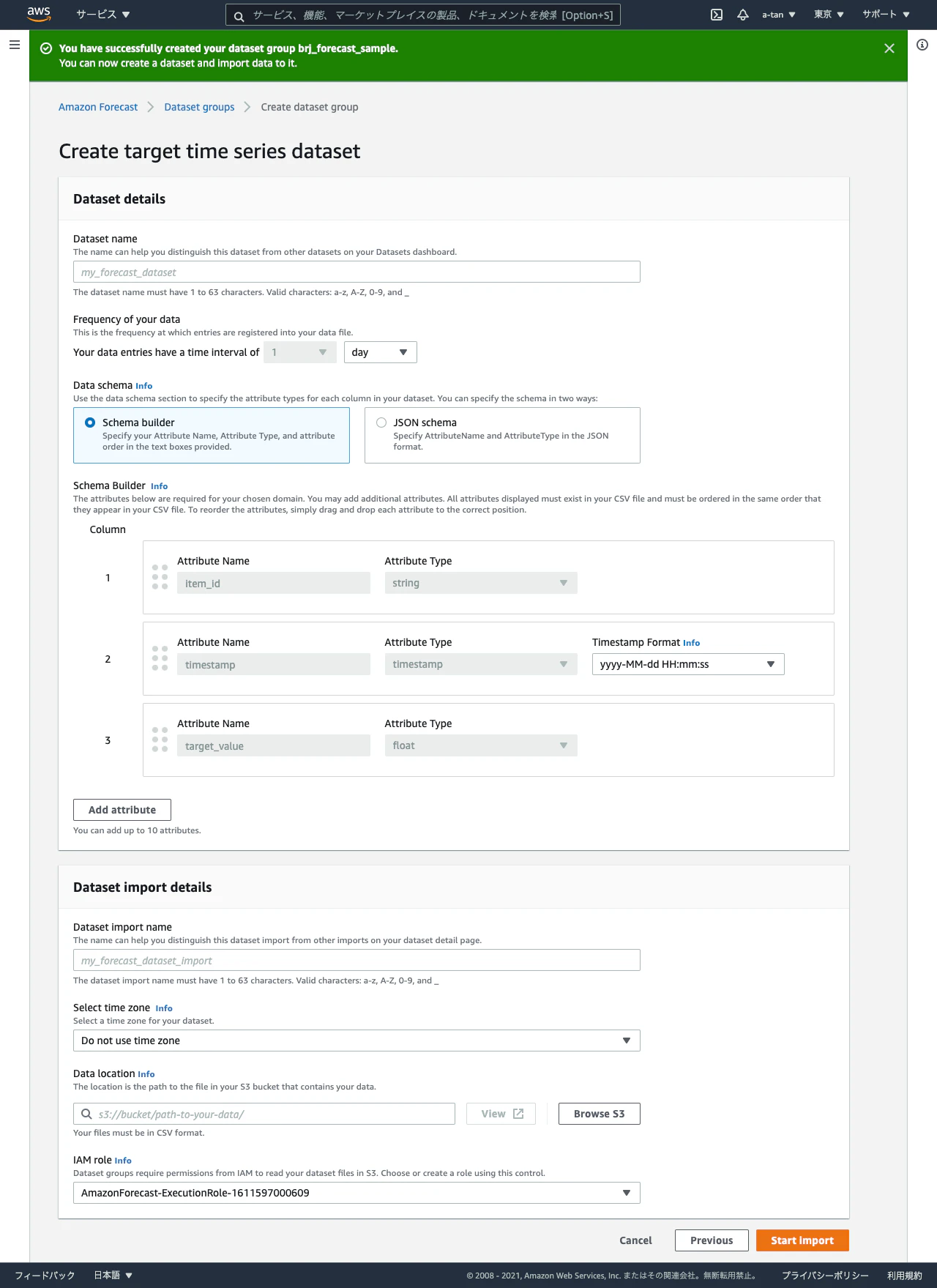Screen dimensions: 937x1288
Task: Click the search magnifier icon in top bar
Action: [x=239, y=15]
